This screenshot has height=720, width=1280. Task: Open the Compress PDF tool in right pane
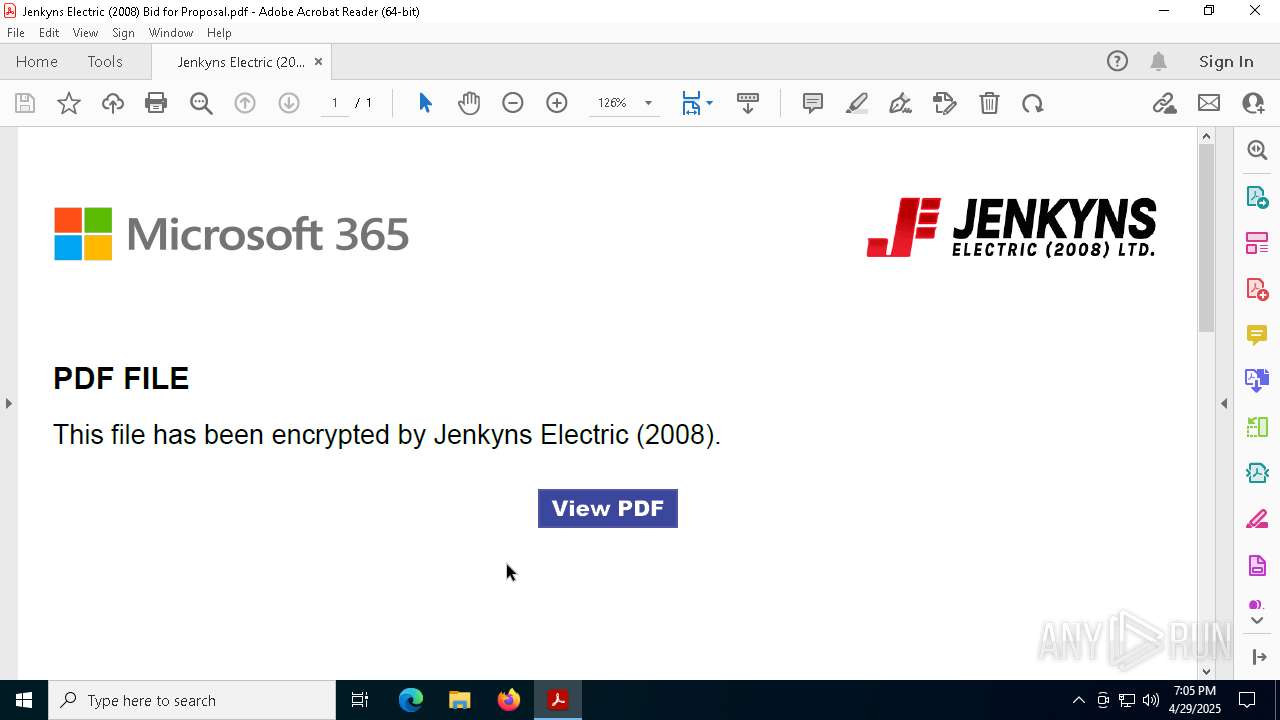click(1257, 473)
